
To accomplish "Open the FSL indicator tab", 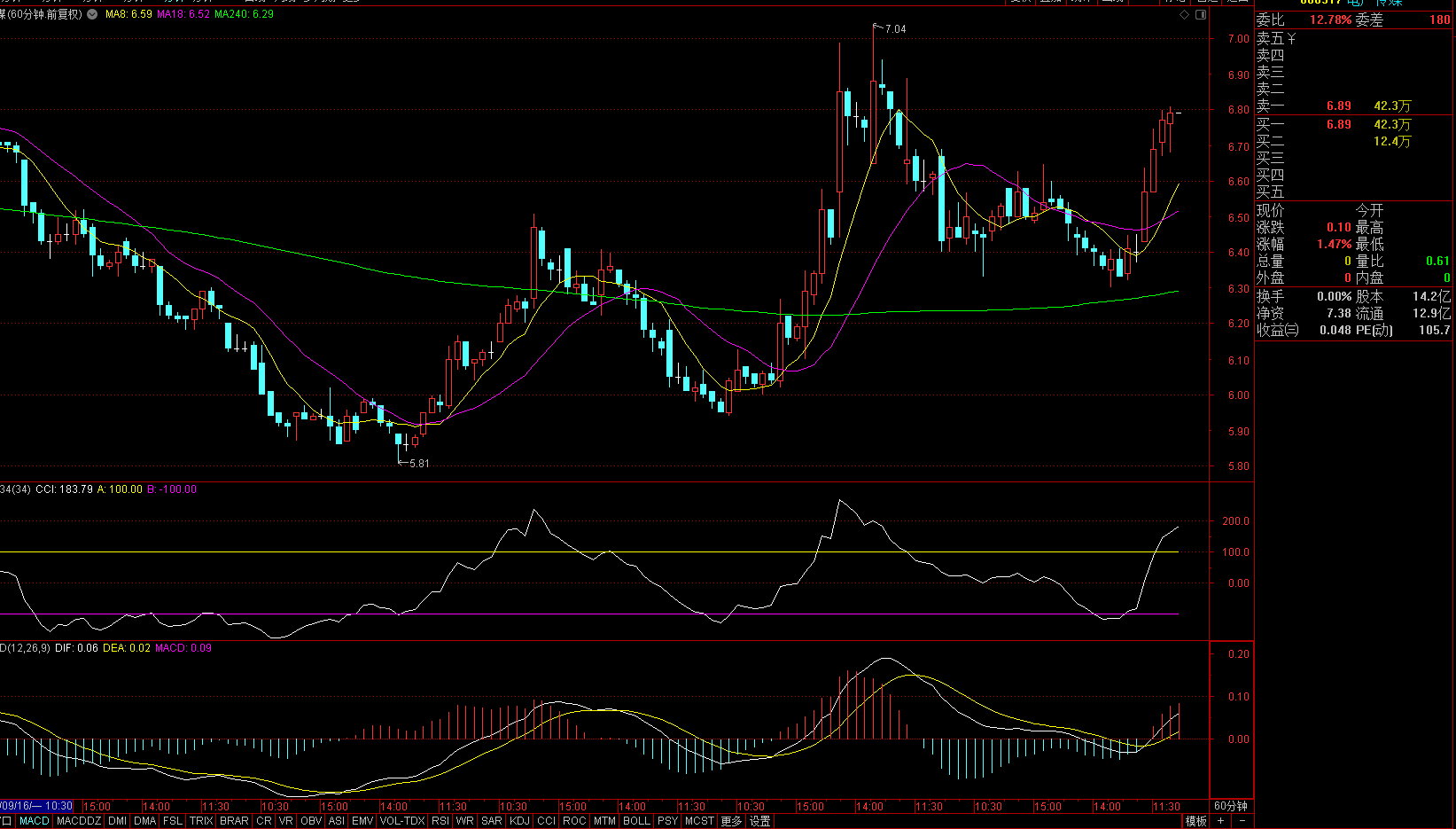I will [x=173, y=821].
